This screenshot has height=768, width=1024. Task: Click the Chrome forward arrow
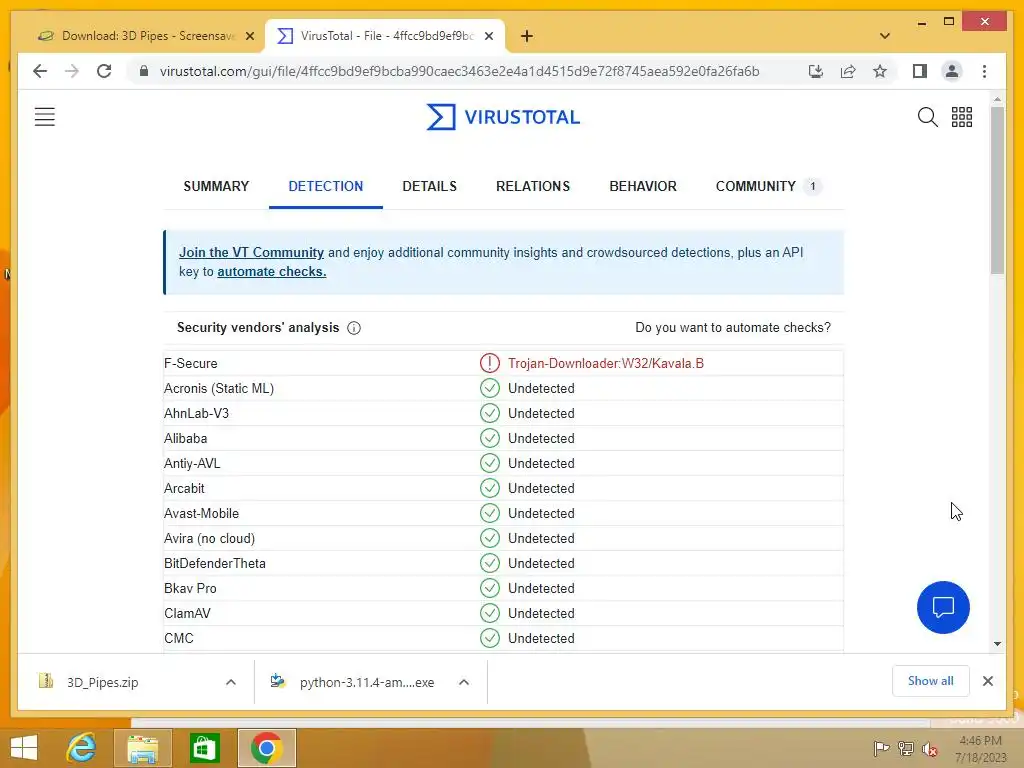click(x=72, y=71)
